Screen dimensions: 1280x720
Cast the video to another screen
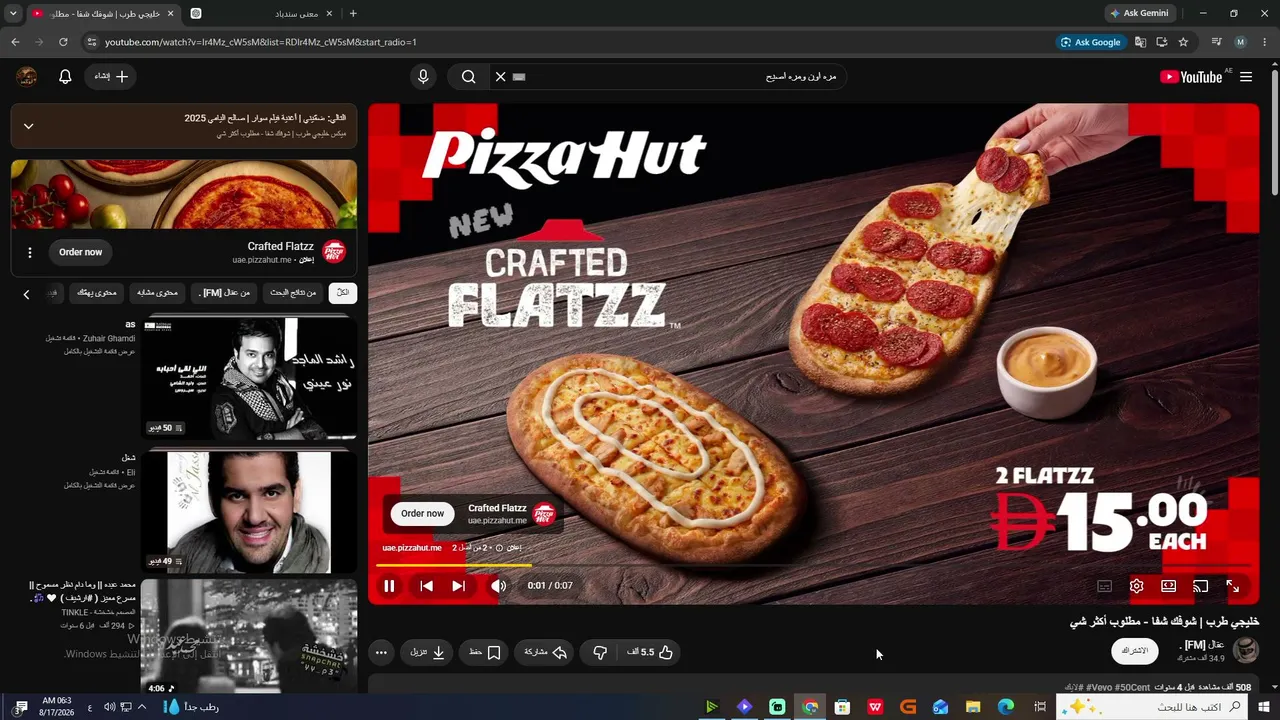[x=1201, y=586]
